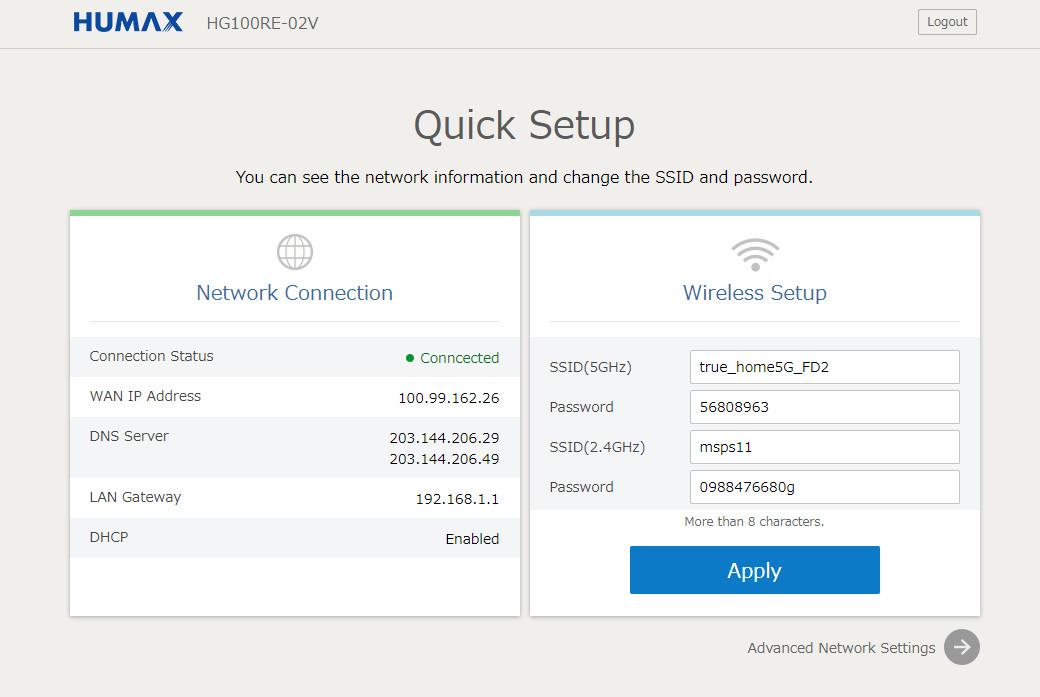Click the HG100RE-02V model name
The height and width of the screenshot is (697, 1040).
pyautogui.click(x=262, y=23)
